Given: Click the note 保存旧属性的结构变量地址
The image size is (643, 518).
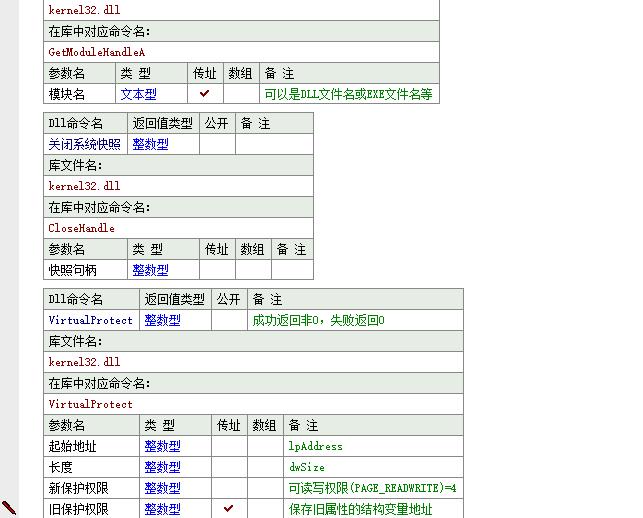Looking at the screenshot, I should [x=360, y=509].
